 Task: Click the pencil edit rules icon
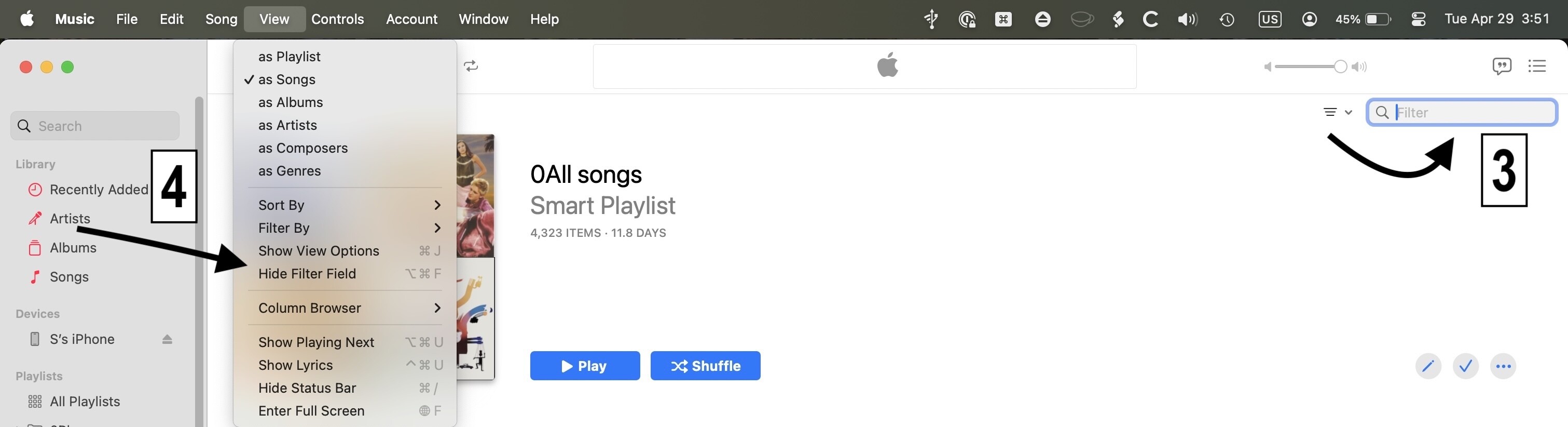point(1427,366)
